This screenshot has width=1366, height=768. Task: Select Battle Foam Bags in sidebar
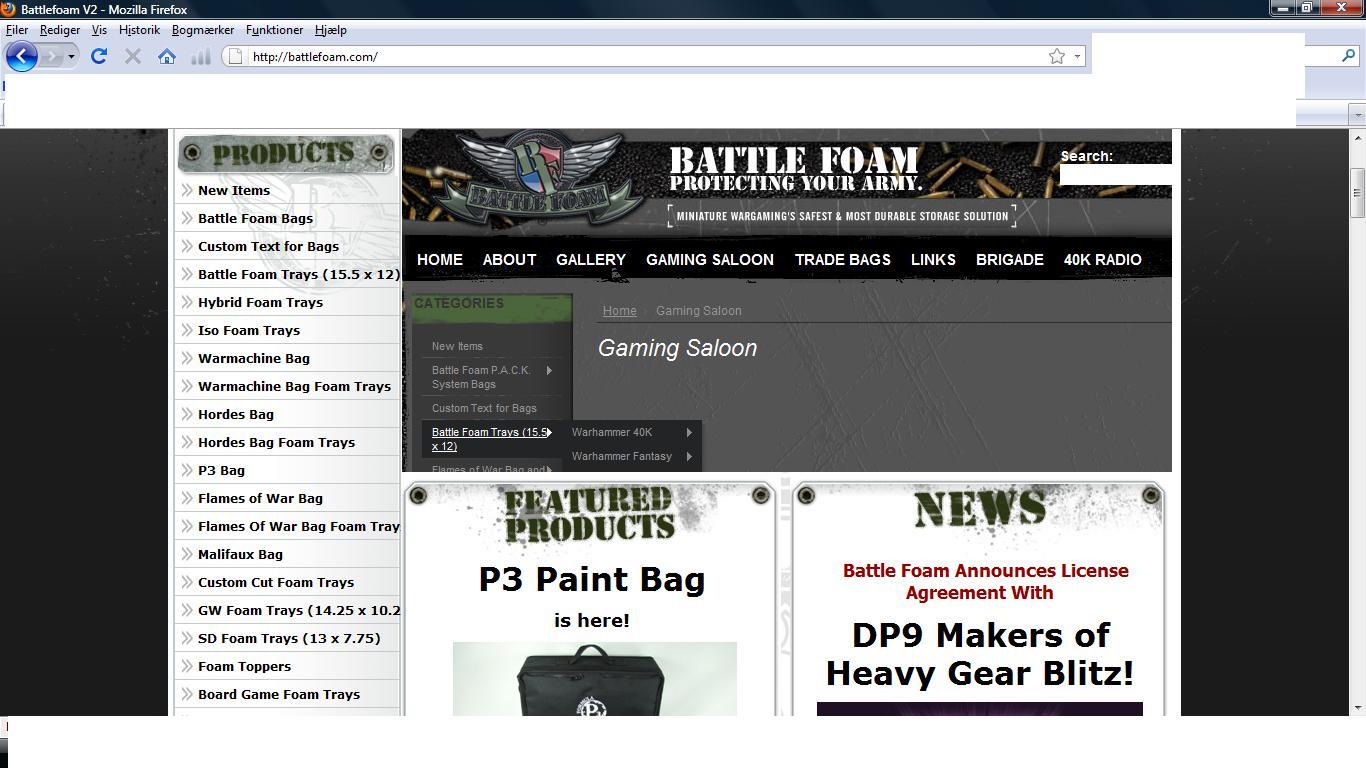pos(256,218)
